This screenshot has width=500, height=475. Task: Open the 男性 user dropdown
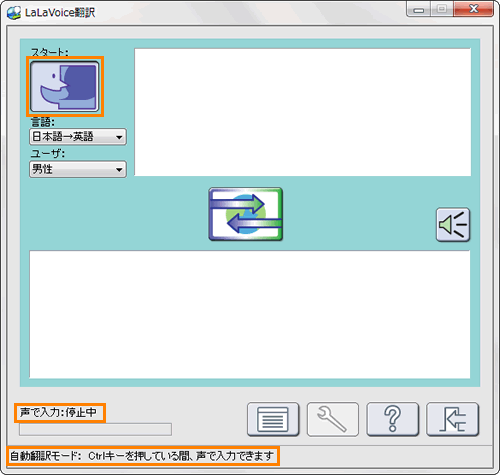[78, 169]
